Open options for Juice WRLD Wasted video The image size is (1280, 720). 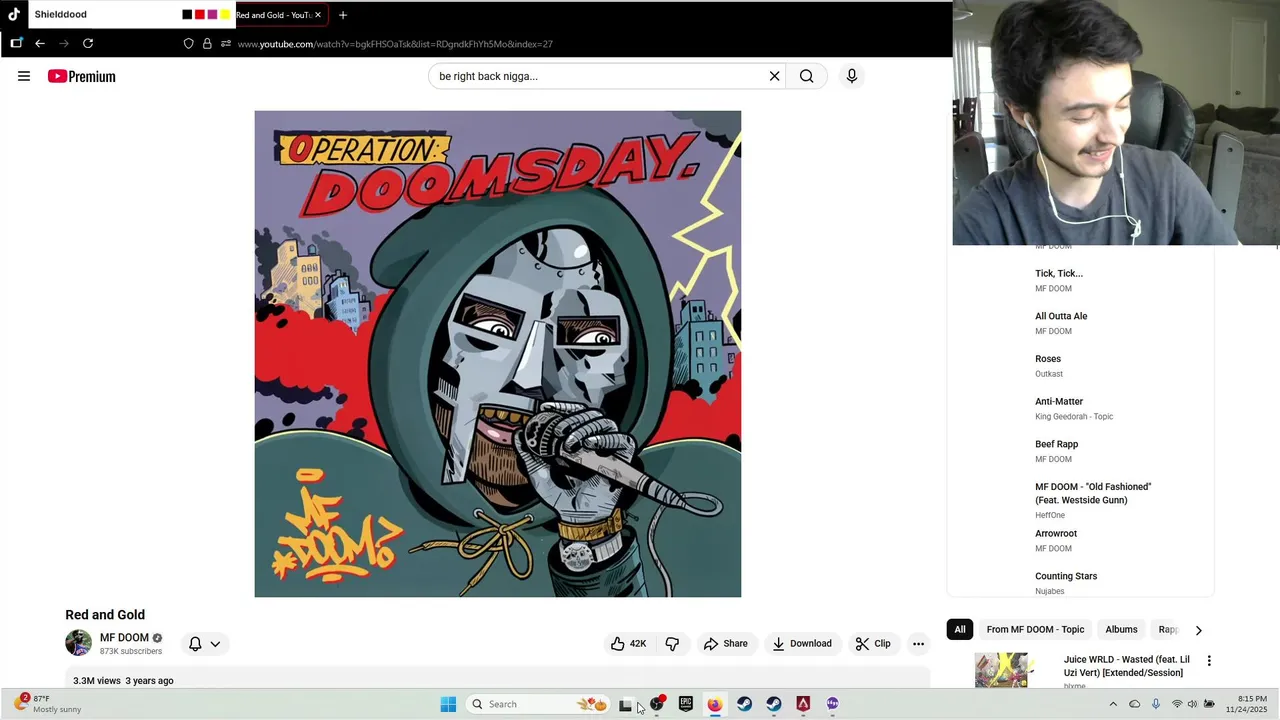tap(1209, 661)
